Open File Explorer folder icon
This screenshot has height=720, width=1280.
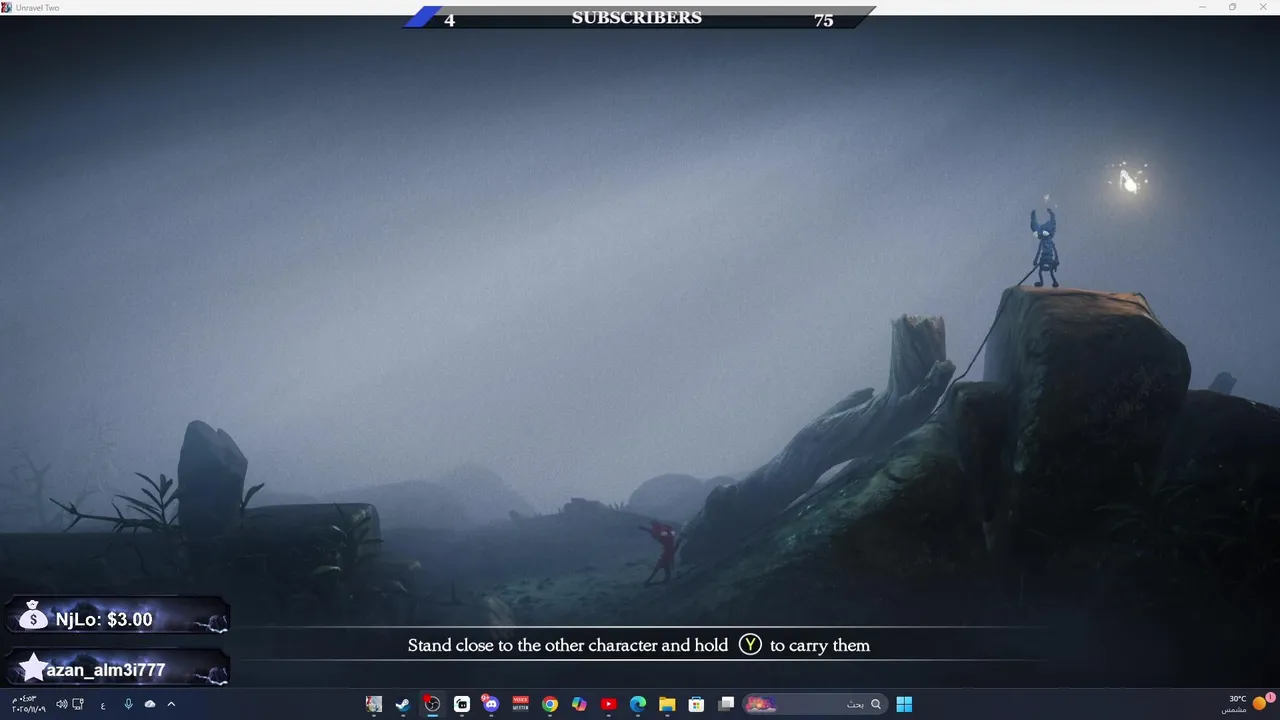click(x=667, y=704)
